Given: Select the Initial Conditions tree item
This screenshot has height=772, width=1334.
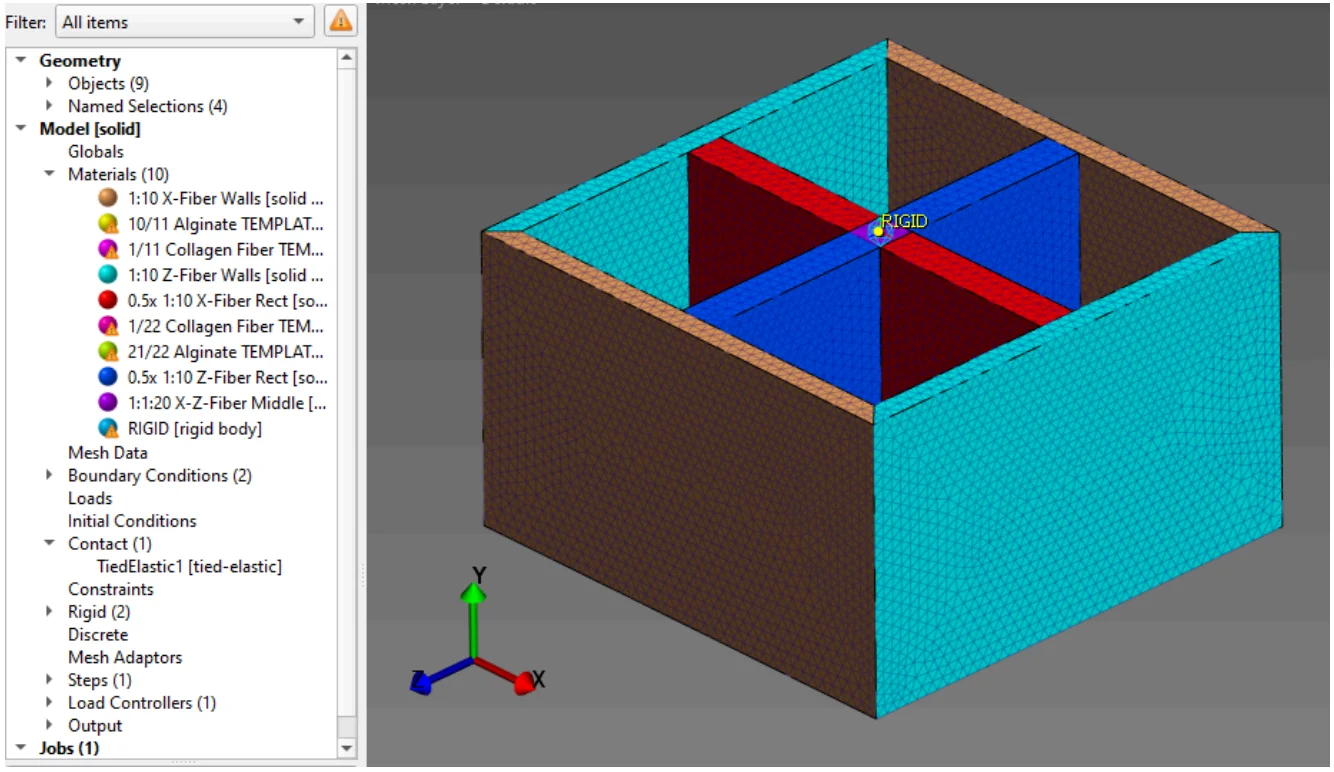Looking at the screenshot, I should [x=132, y=521].
